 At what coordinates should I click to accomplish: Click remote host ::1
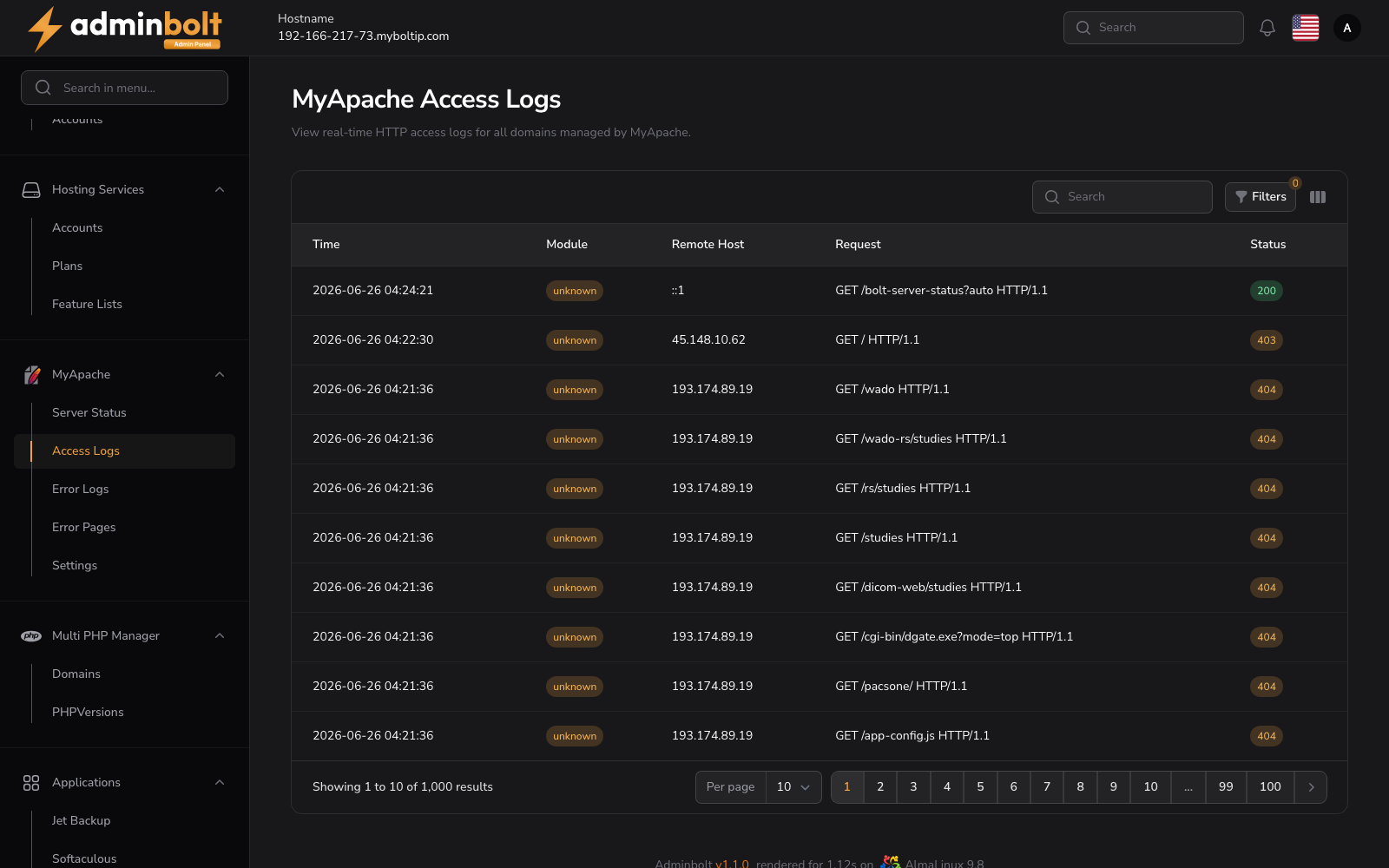pyautogui.click(x=678, y=291)
